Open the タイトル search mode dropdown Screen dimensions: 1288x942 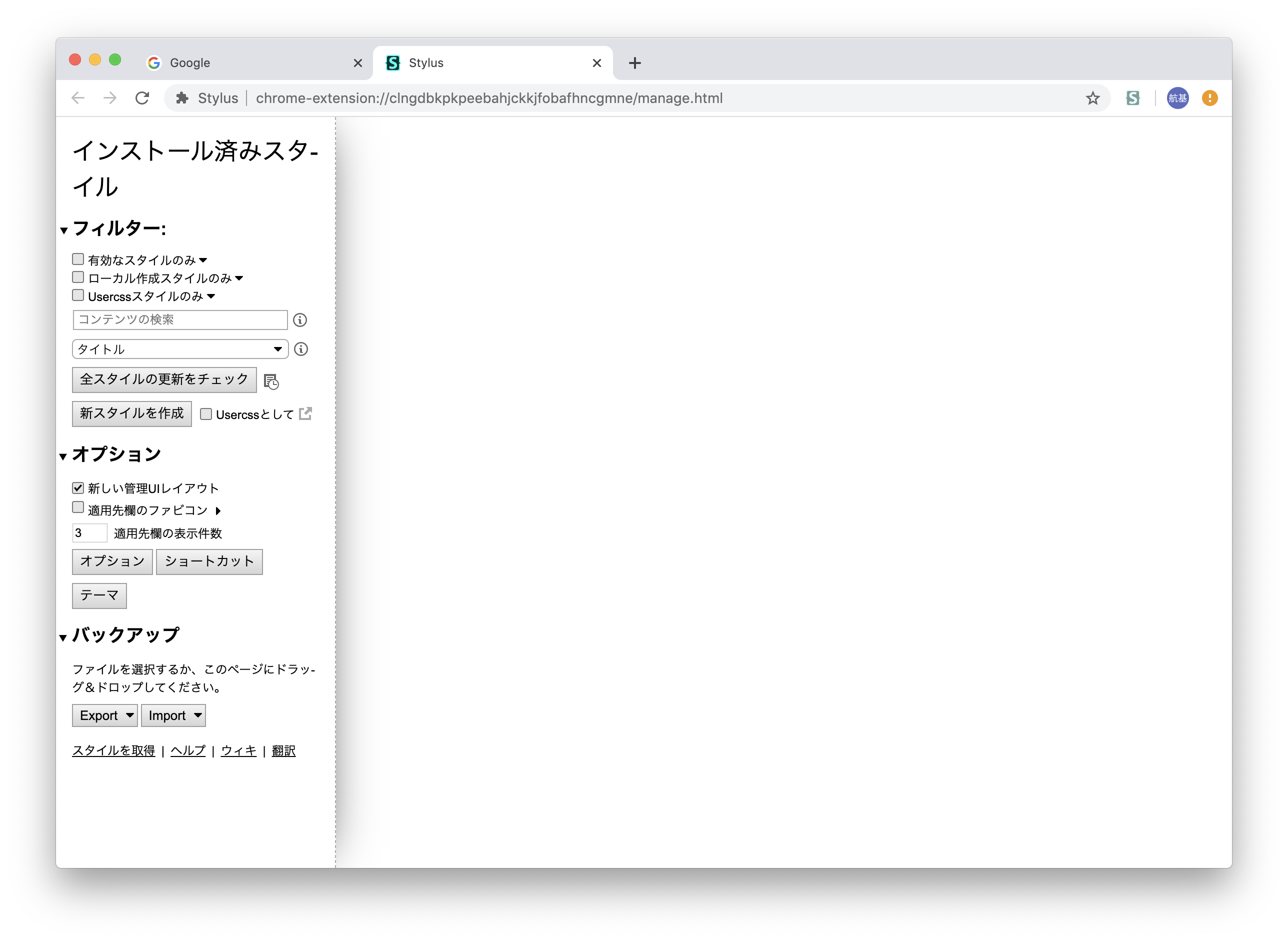point(180,349)
